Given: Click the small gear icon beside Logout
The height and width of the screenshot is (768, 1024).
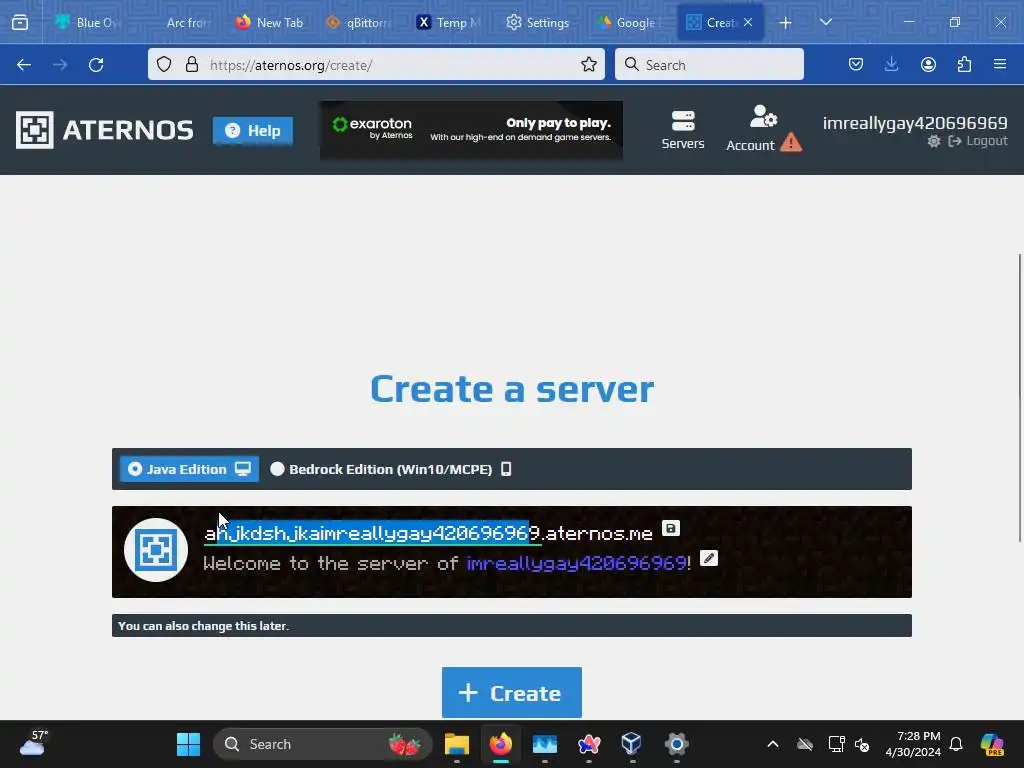Looking at the screenshot, I should (x=934, y=141).
